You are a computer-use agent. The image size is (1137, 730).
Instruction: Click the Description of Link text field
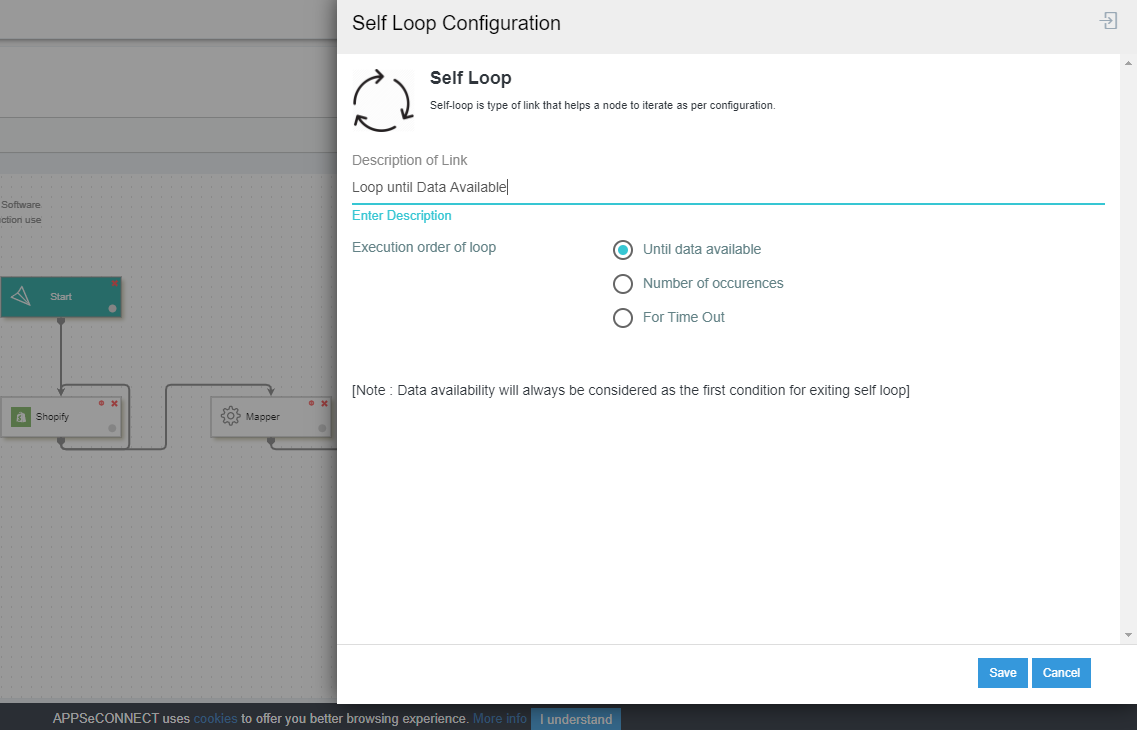click(x=727, y=187)
